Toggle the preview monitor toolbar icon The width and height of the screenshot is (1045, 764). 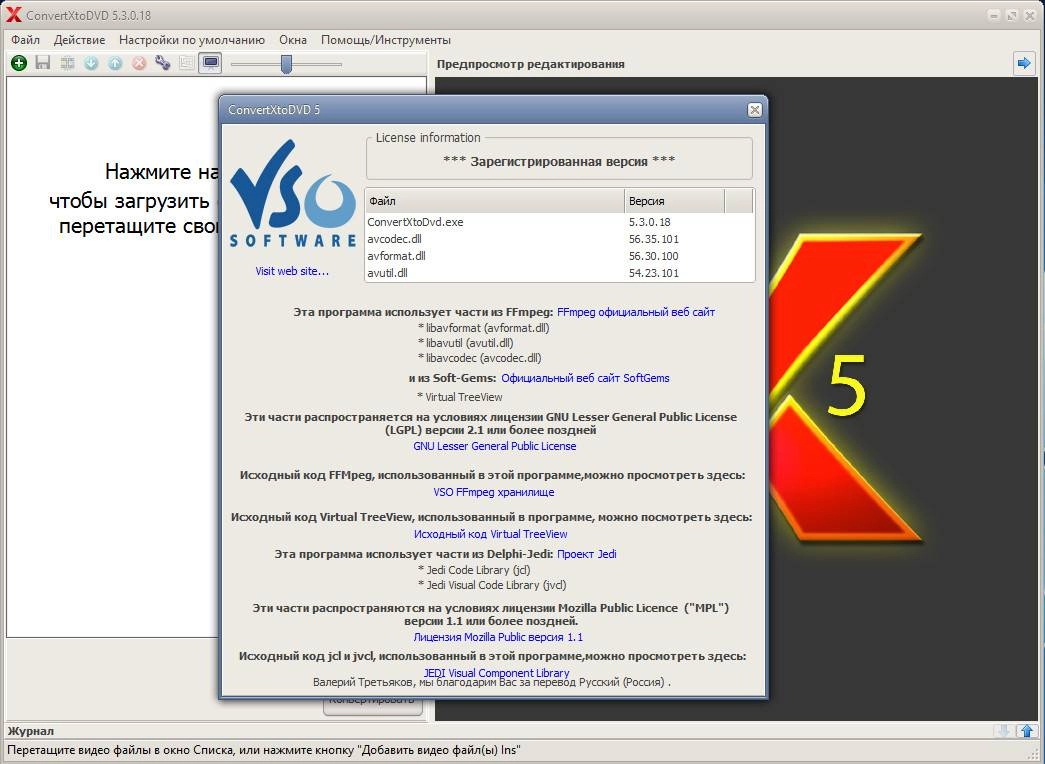pyautogui.click(x=211, y=63)
